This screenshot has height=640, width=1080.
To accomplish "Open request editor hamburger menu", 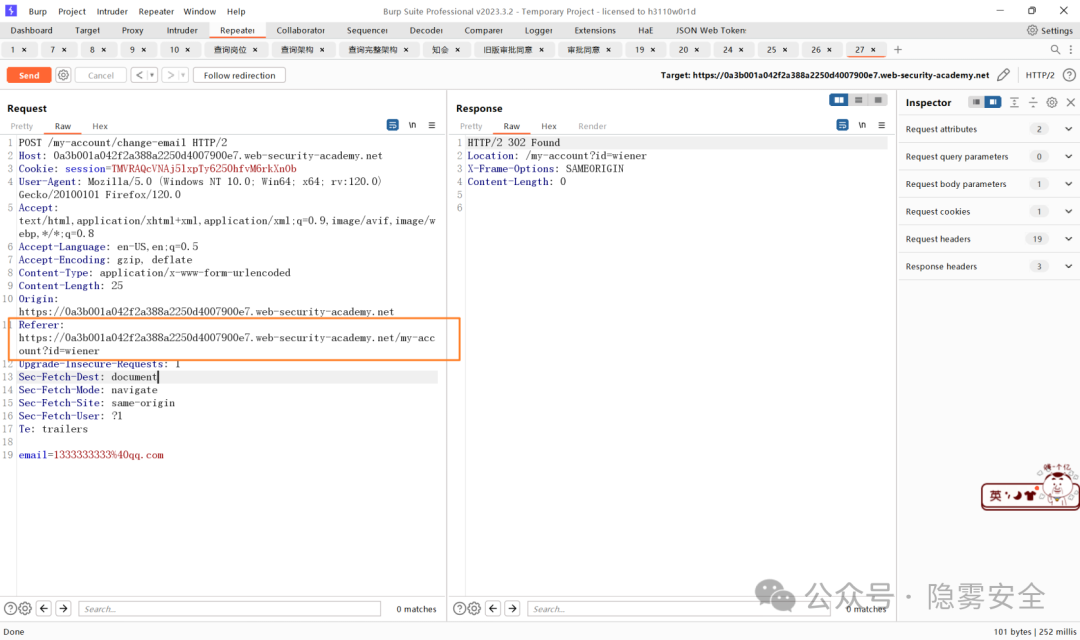I will coord(432,125).
